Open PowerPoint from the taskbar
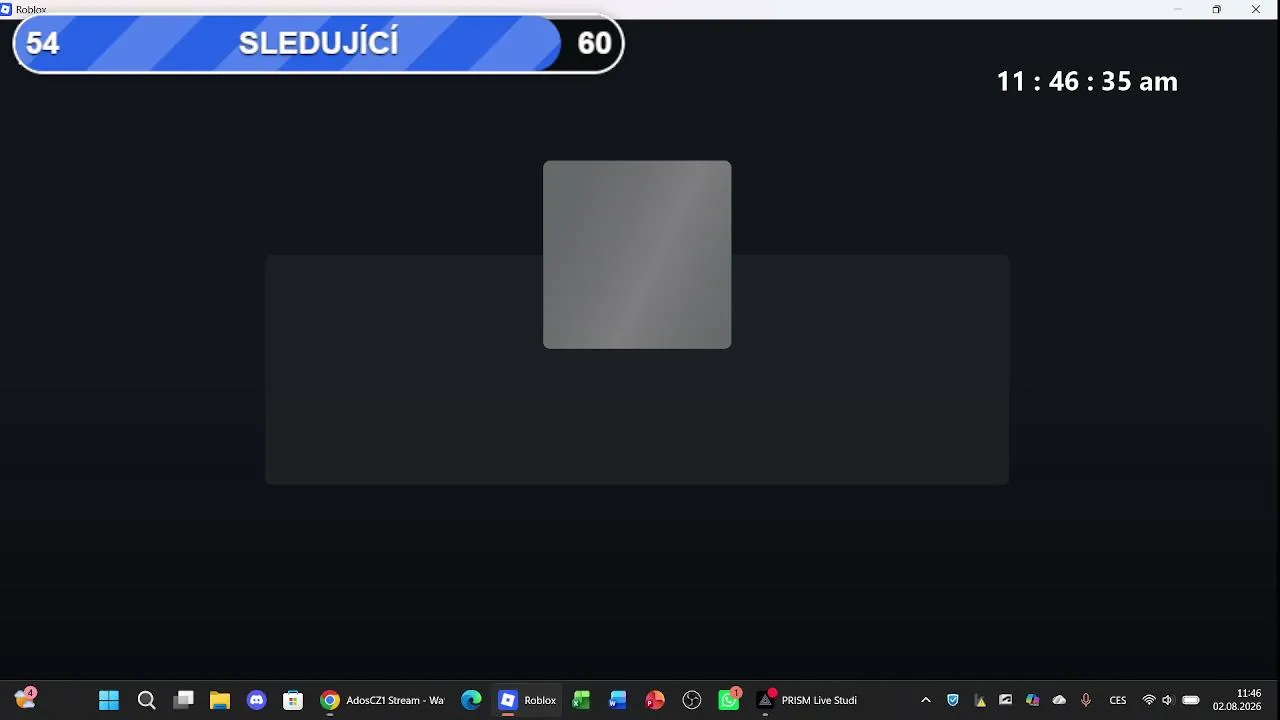The height and width of the screenshot is (720, 1280). point(655,700)
